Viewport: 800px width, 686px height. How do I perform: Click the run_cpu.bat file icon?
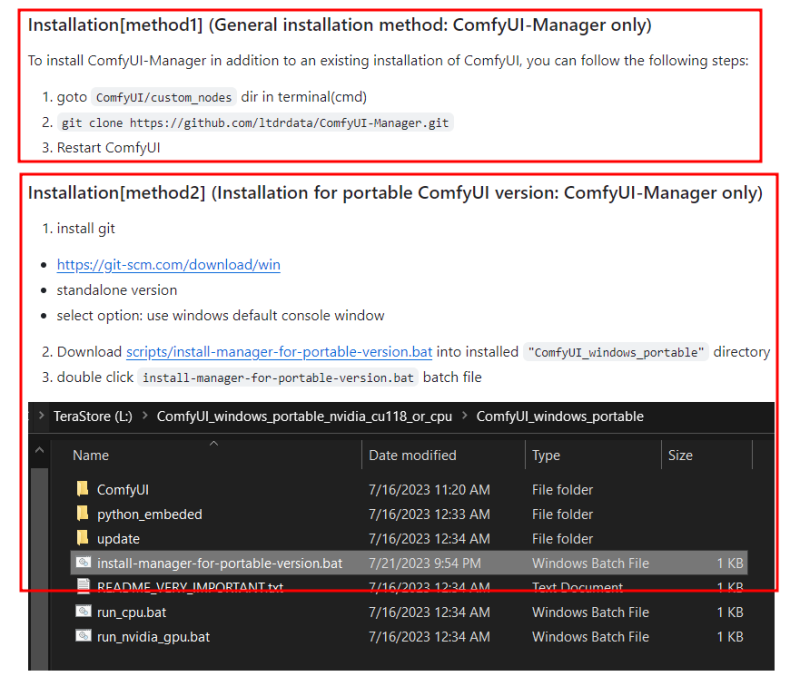click(83, 612)
